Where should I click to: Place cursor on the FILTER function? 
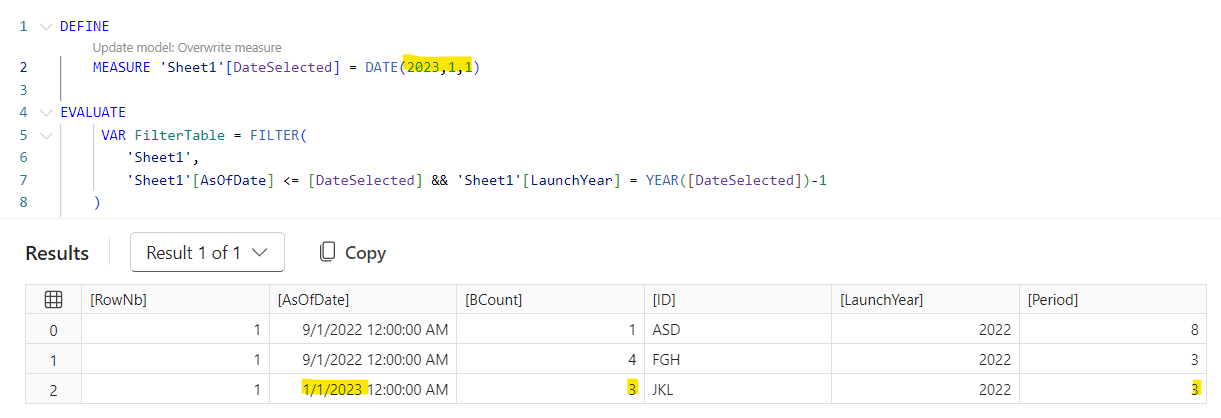273,135
